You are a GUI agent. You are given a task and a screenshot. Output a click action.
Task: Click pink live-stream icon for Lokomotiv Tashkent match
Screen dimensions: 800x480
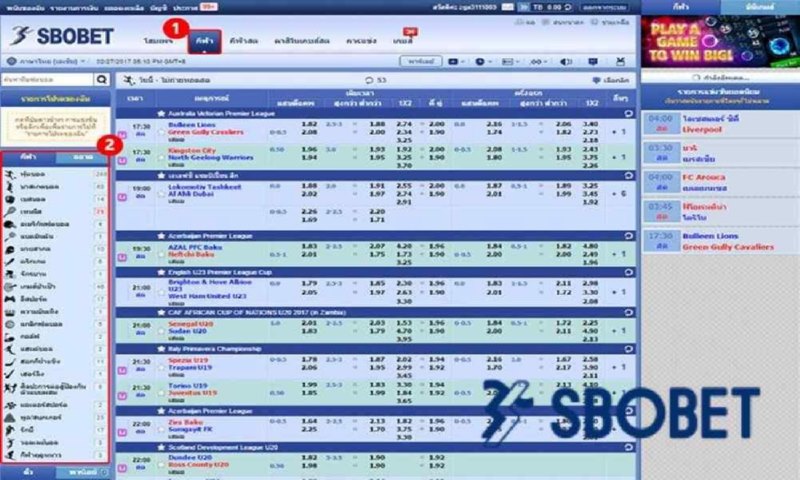pyautogui.click(x=122, y=197)
